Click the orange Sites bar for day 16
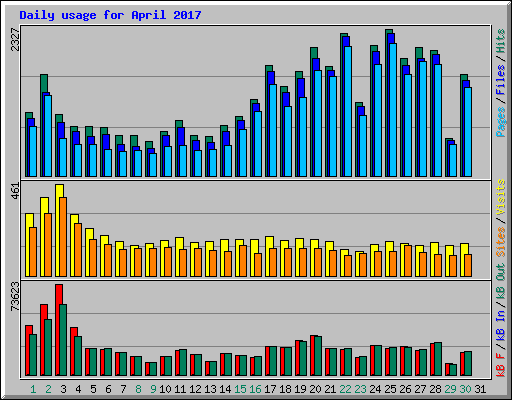The width and height of the screenshot is (512, 400). coord(258,265)
